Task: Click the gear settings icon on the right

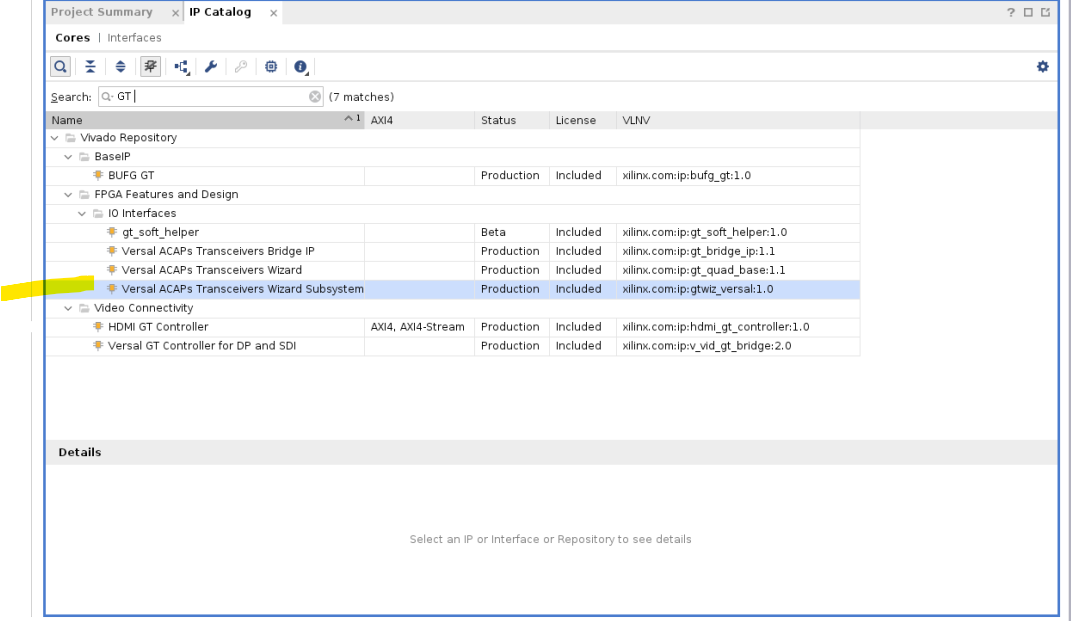Action: [1043, 66]
